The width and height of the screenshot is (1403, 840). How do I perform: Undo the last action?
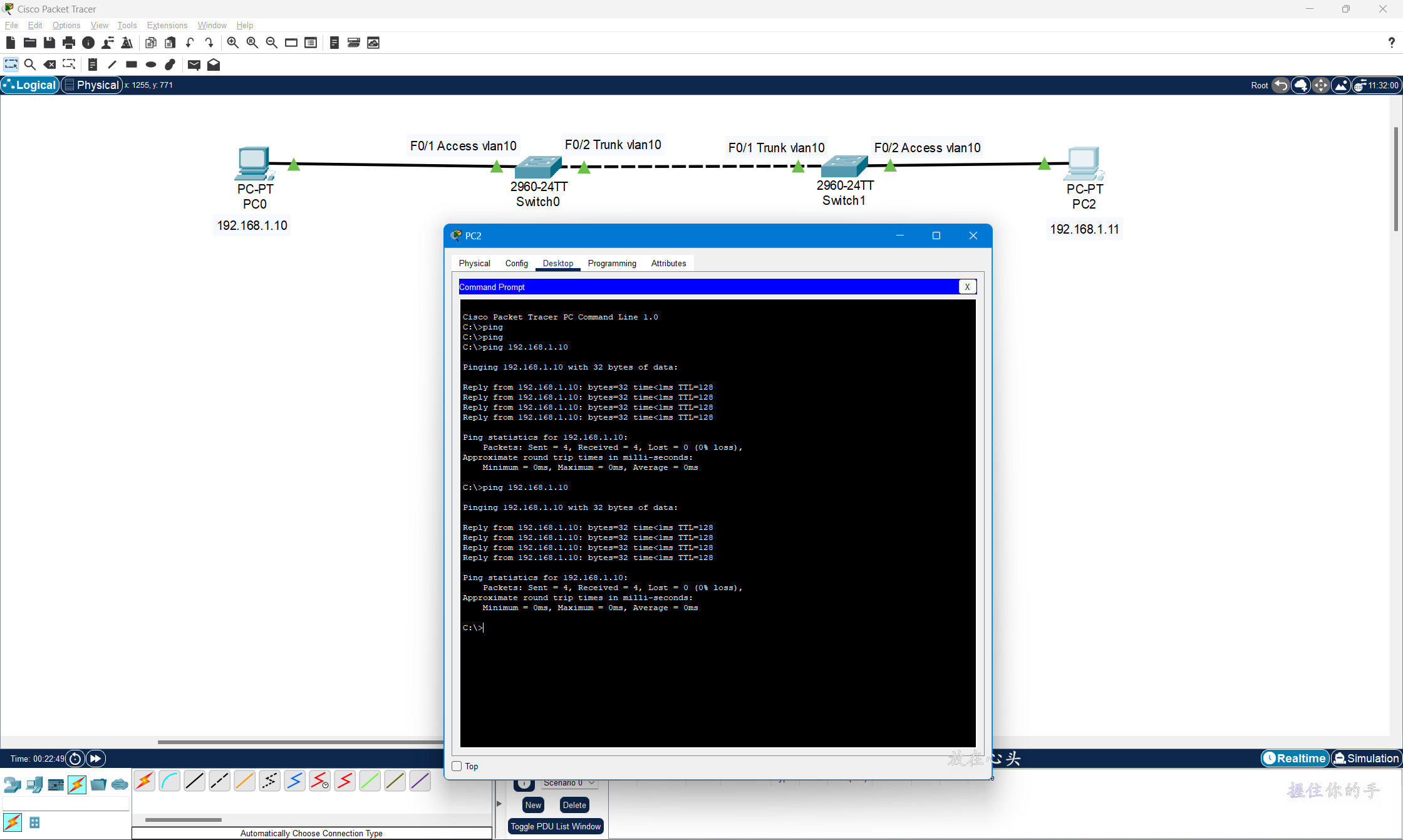pos(190,43)
